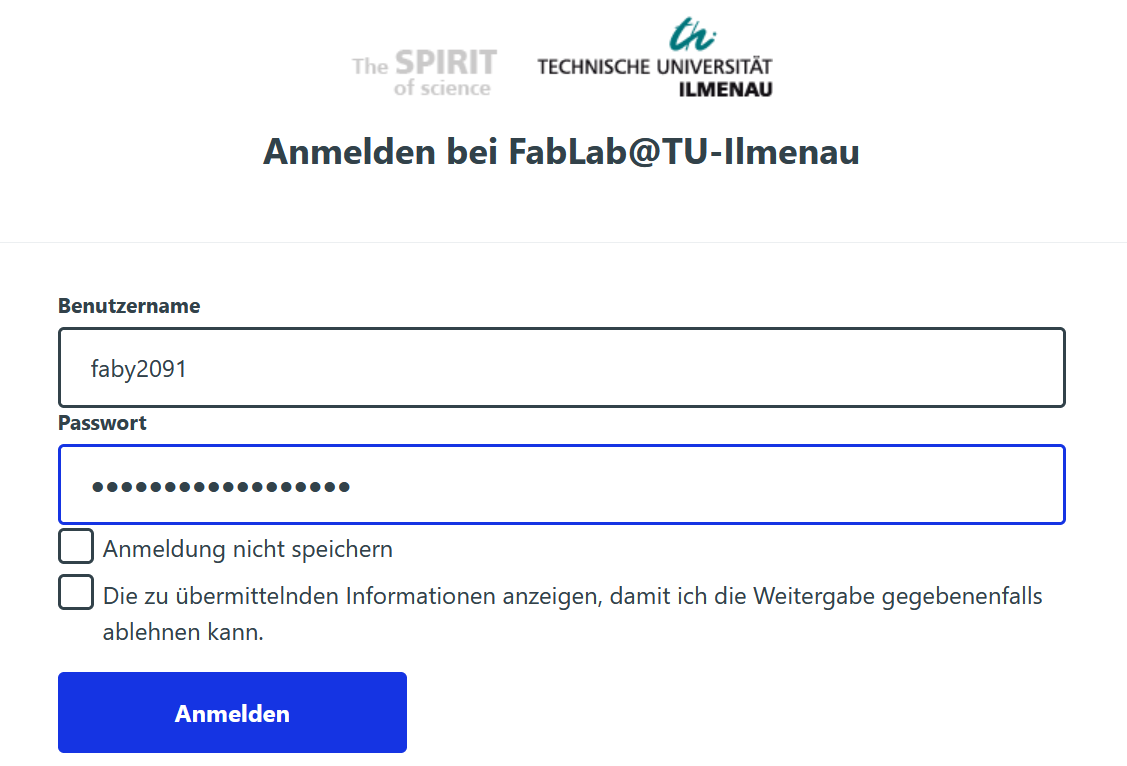Focus the Passwort input field
The height and width of the screenshot is (766, 1127).
561,485
